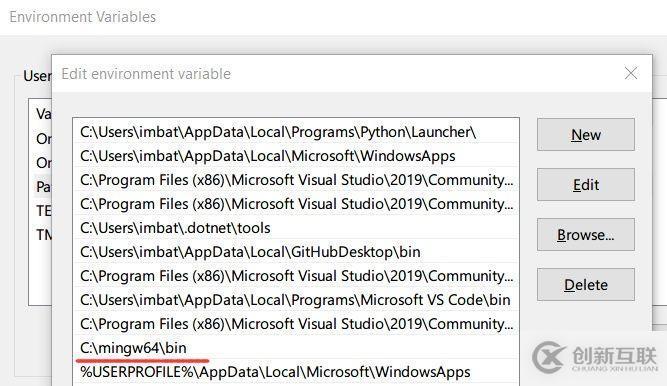Viewport: 667px width, 386px height.
Task: Close the Edit environment variable dialog
Action: point(631,73)
